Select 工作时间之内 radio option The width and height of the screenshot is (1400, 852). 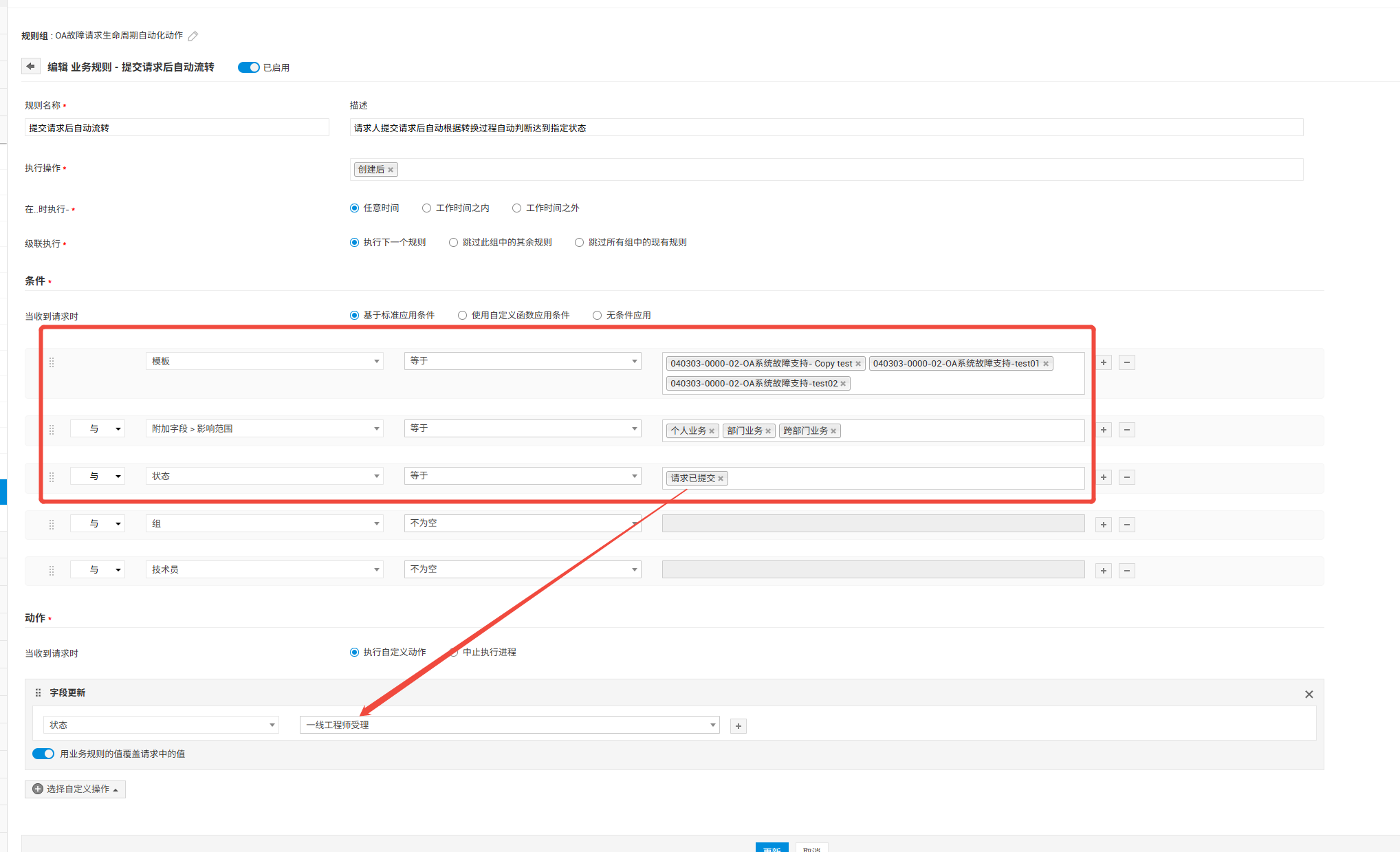pos(427,208)
